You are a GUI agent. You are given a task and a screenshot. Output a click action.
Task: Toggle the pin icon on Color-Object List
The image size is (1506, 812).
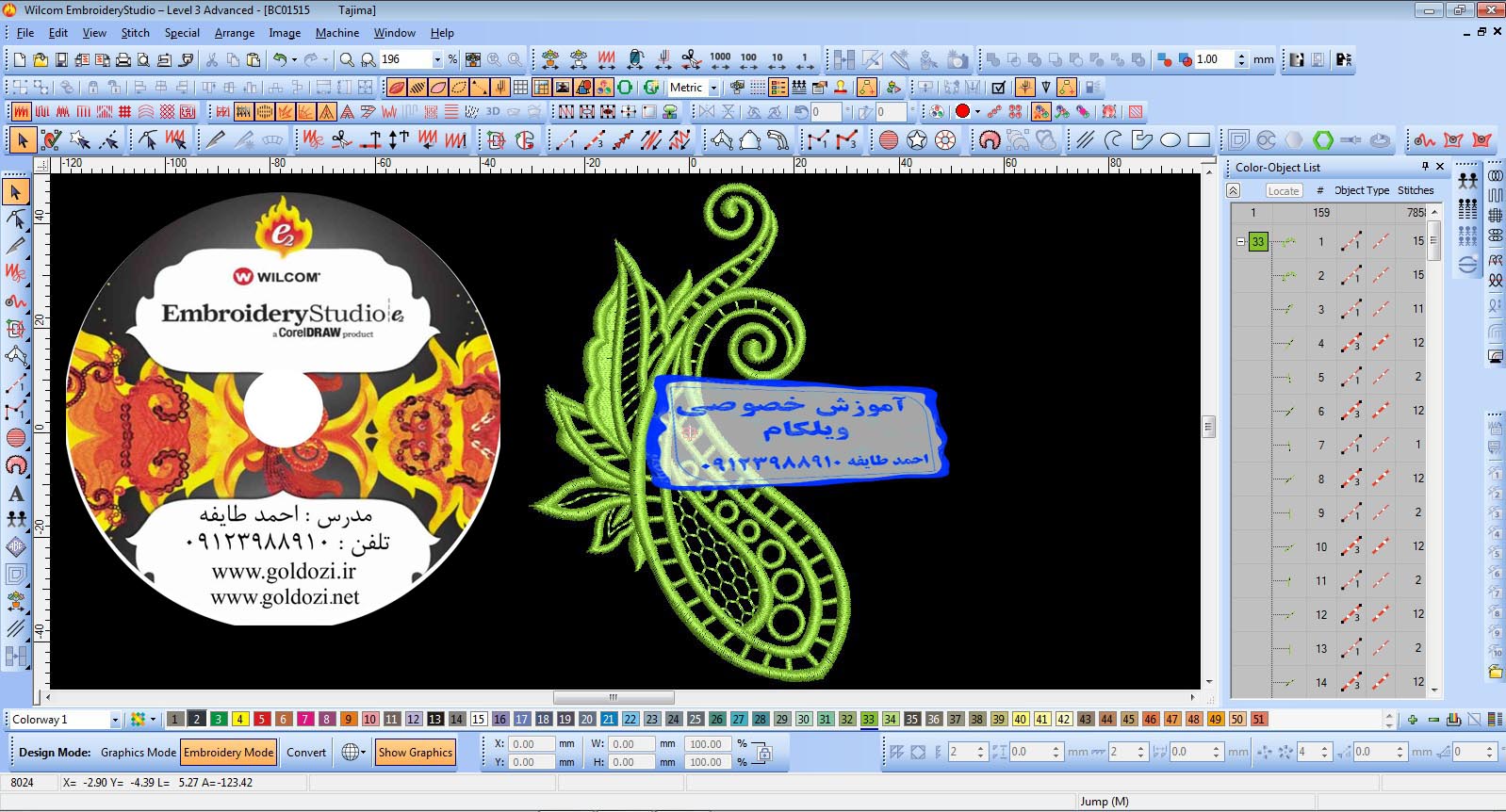point(1425,167)
